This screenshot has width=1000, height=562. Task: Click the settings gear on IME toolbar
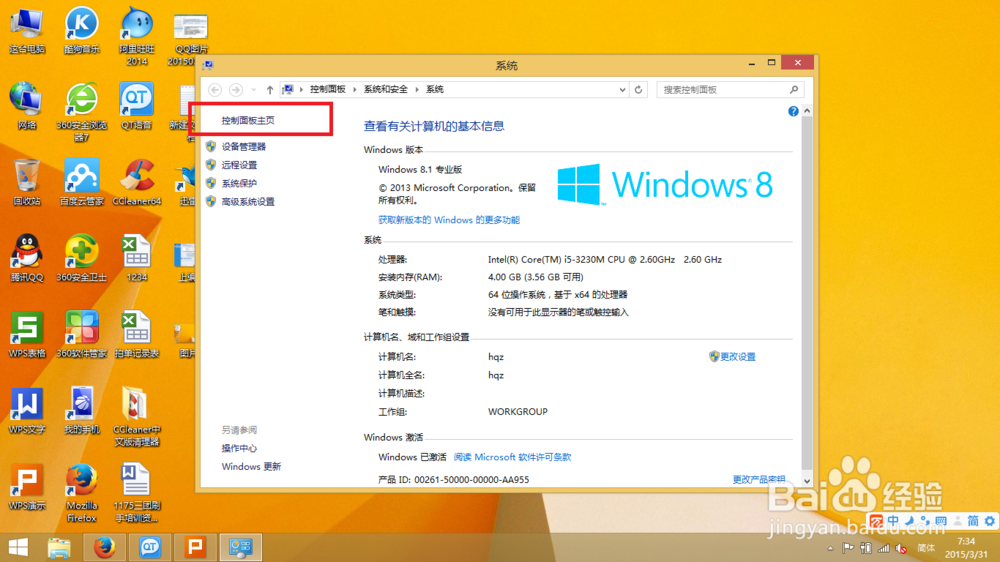tap(989, 521)
